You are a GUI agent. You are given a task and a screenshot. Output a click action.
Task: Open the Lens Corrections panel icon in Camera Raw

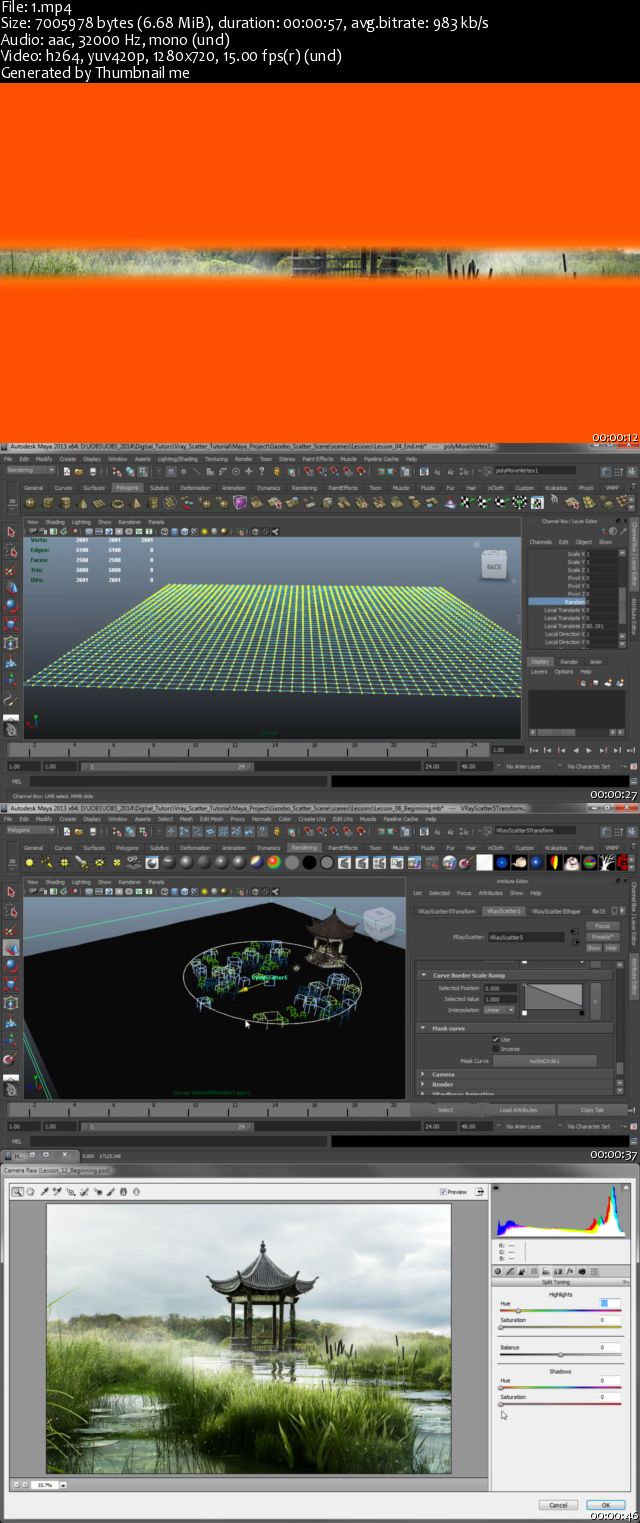(558, 1271)
